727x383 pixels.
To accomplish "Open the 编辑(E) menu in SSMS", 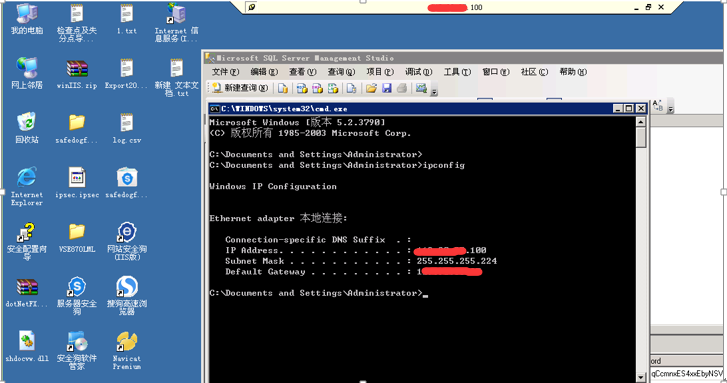I will [264, 72].
